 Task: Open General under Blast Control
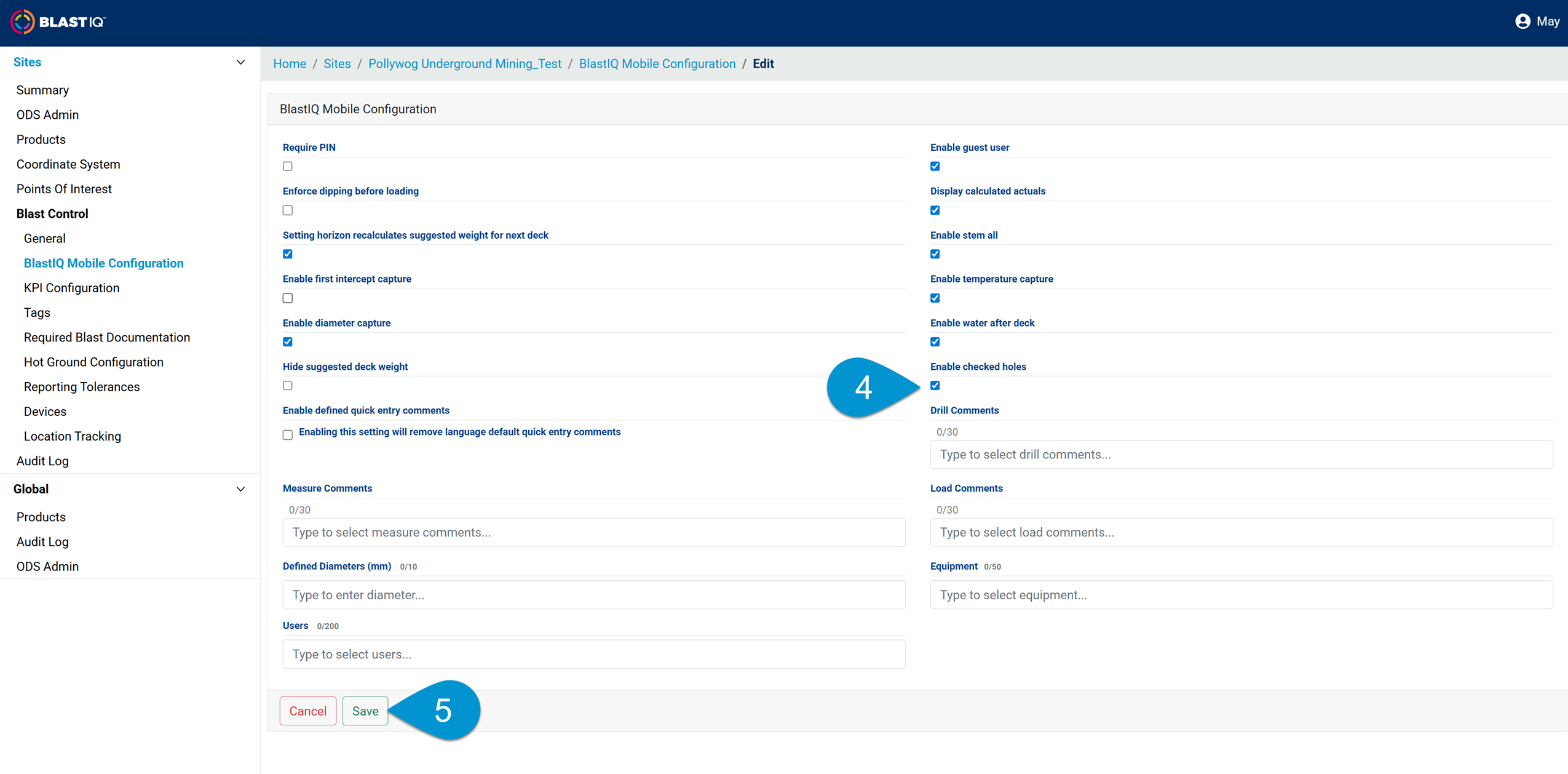tap(44, 239)
